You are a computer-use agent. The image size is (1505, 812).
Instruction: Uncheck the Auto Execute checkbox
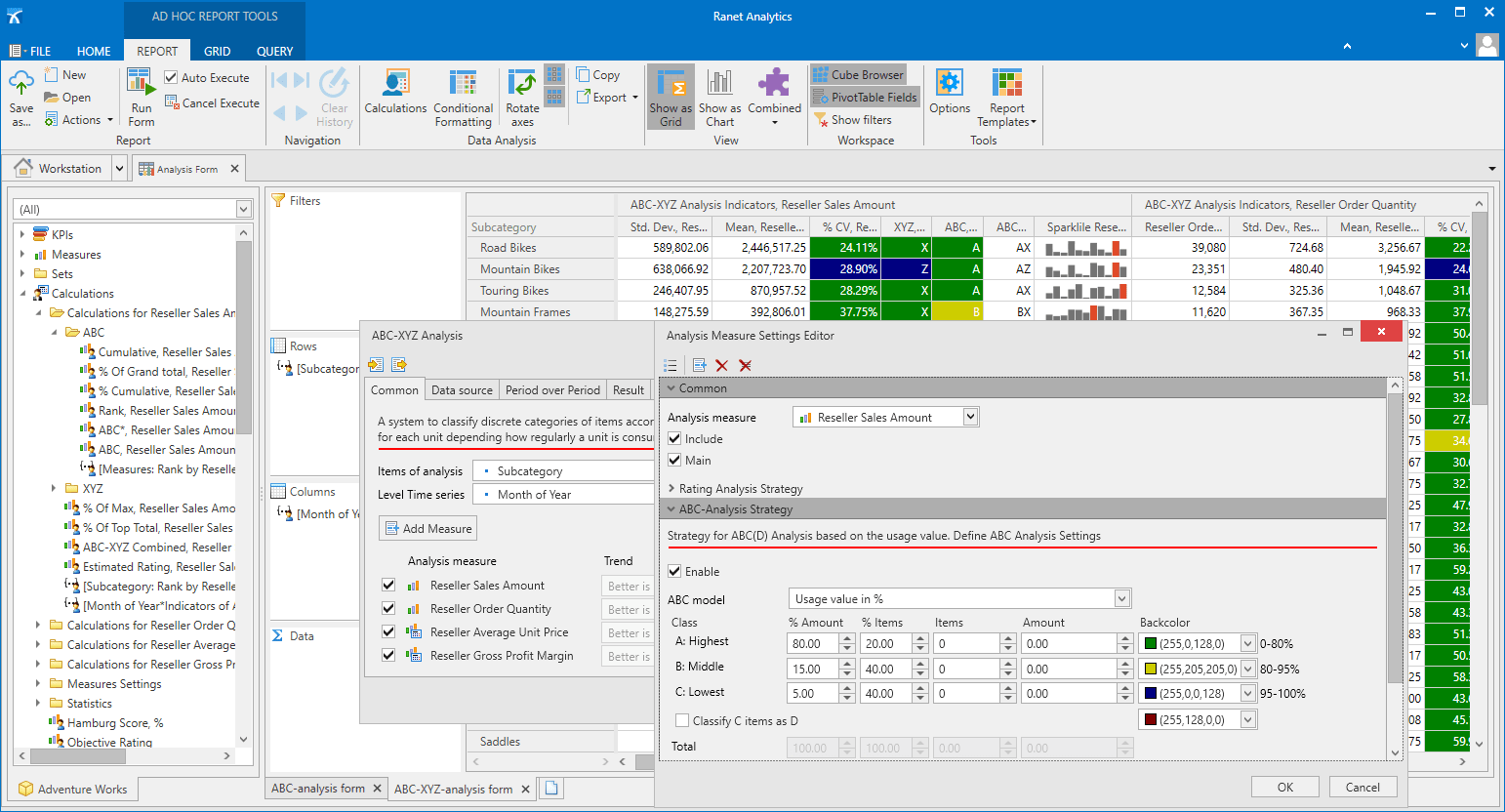coord(172,78)
